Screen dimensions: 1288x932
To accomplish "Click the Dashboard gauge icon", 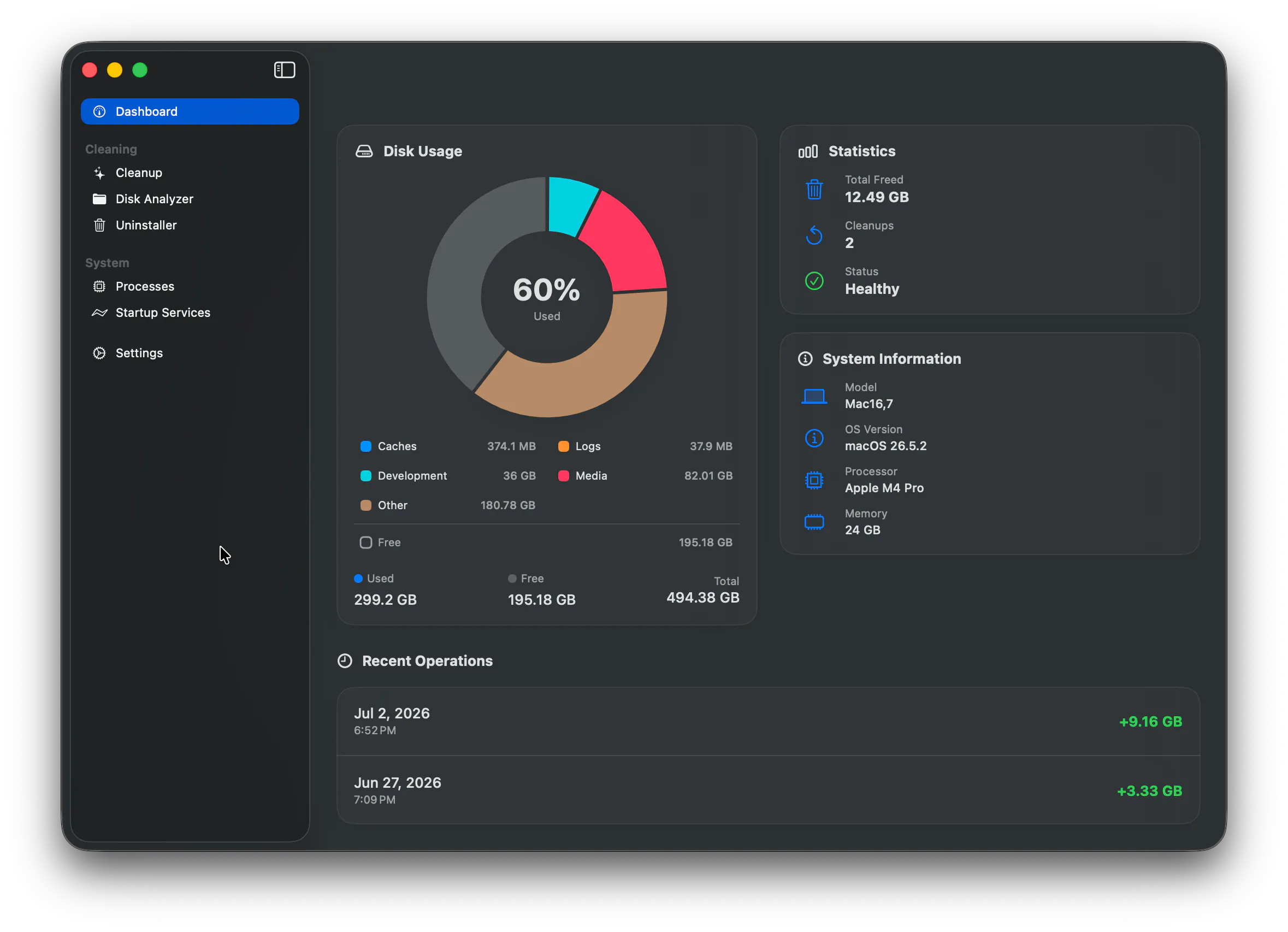I will point(99,111).
